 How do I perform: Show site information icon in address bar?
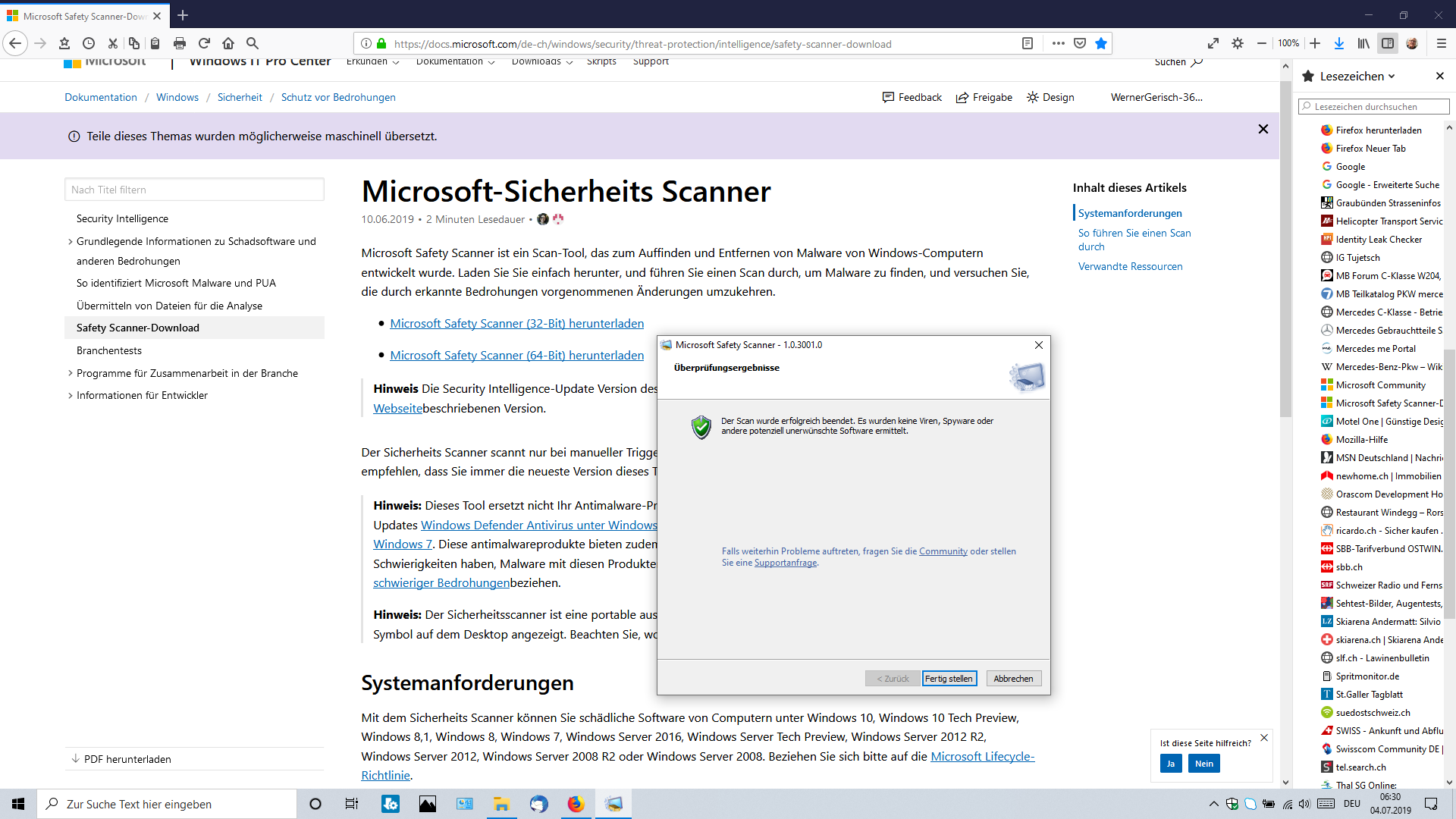(x=366, y=43)
